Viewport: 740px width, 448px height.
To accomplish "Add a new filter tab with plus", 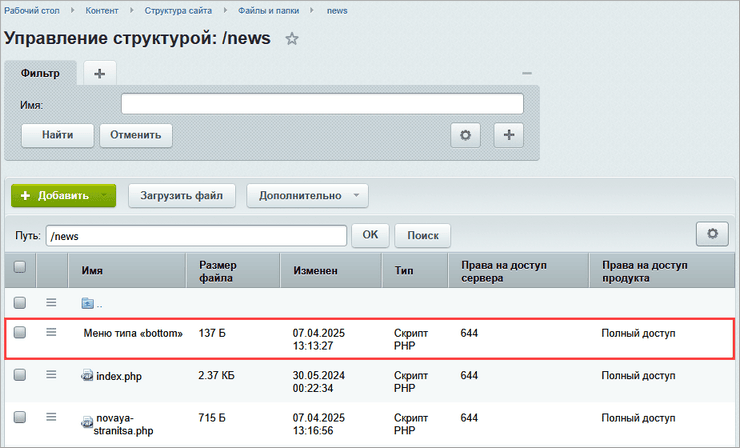I will click(100, 74).
